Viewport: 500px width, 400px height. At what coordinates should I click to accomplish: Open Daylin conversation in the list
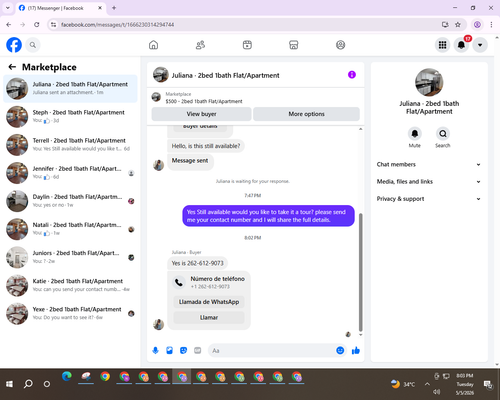pos(70,201)
